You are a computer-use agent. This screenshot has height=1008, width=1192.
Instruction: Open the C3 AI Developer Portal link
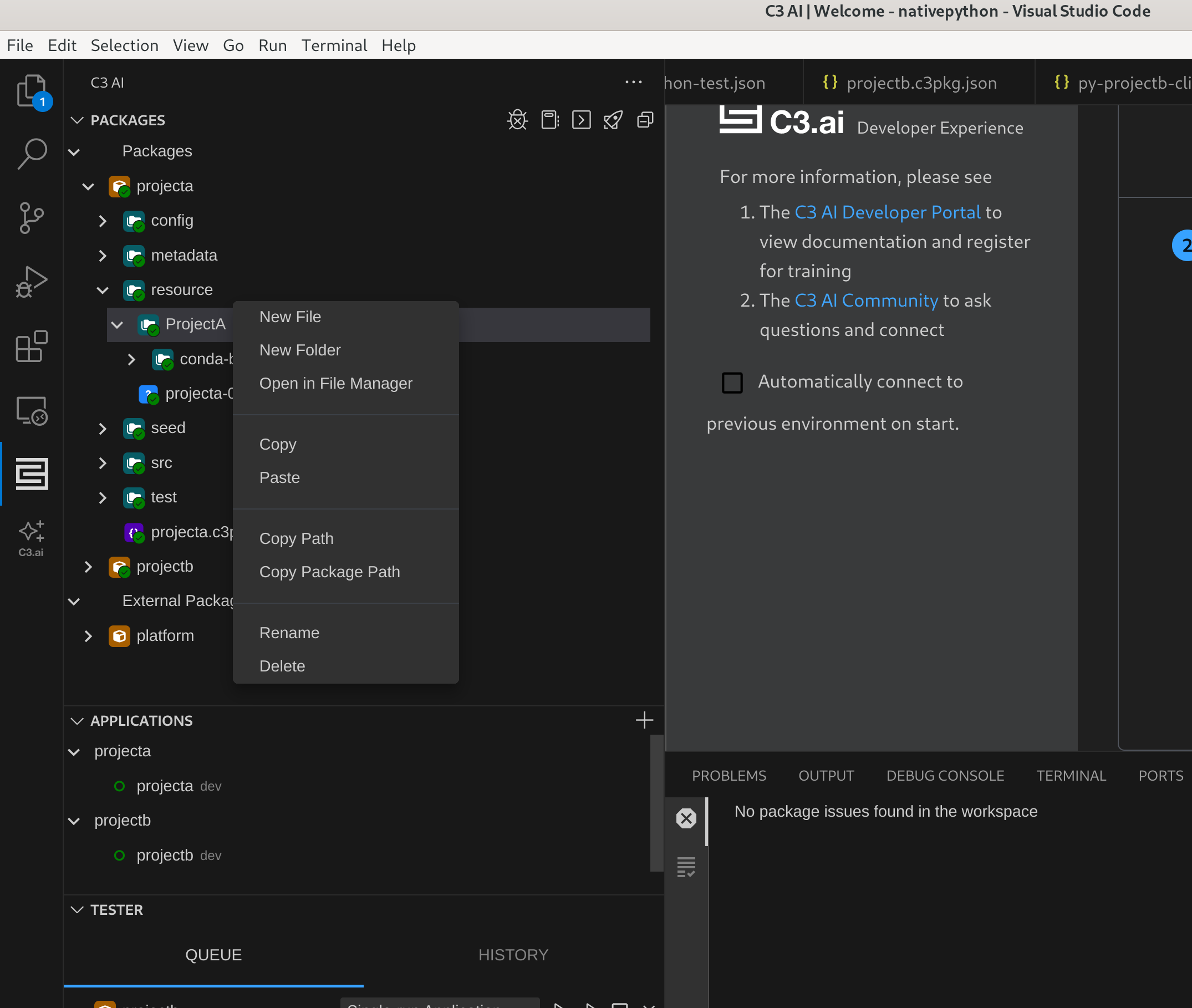coord(887,212)
